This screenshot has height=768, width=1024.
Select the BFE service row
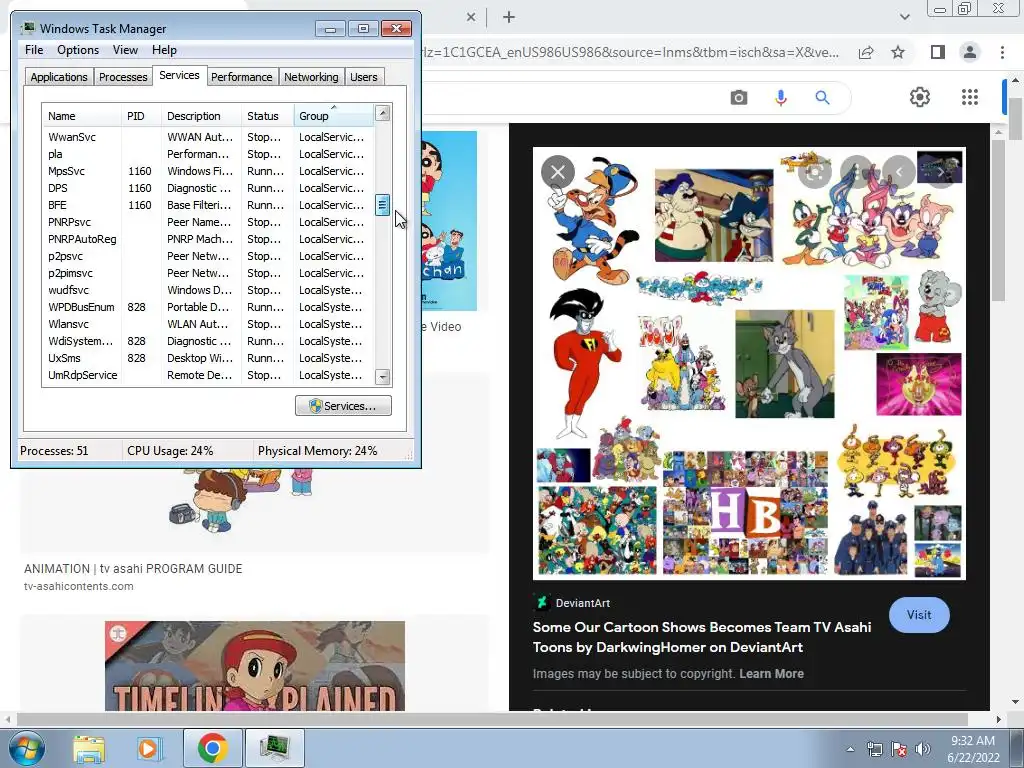(208, 205)
